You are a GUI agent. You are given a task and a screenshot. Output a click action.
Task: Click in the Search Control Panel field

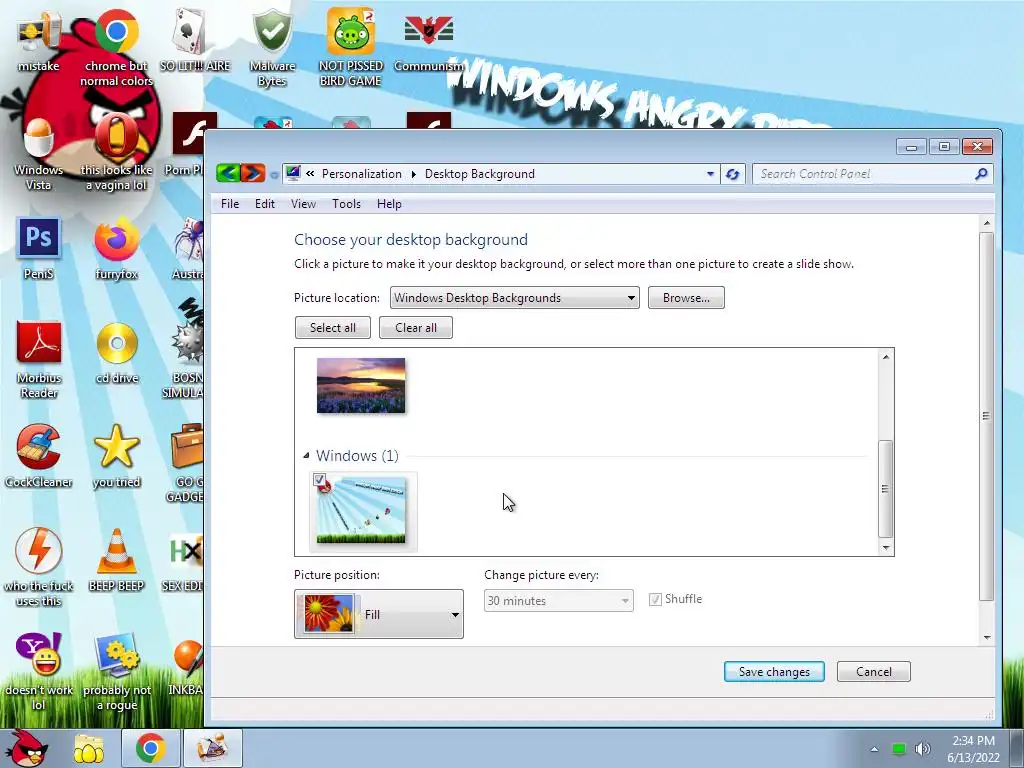click(864, 174)
